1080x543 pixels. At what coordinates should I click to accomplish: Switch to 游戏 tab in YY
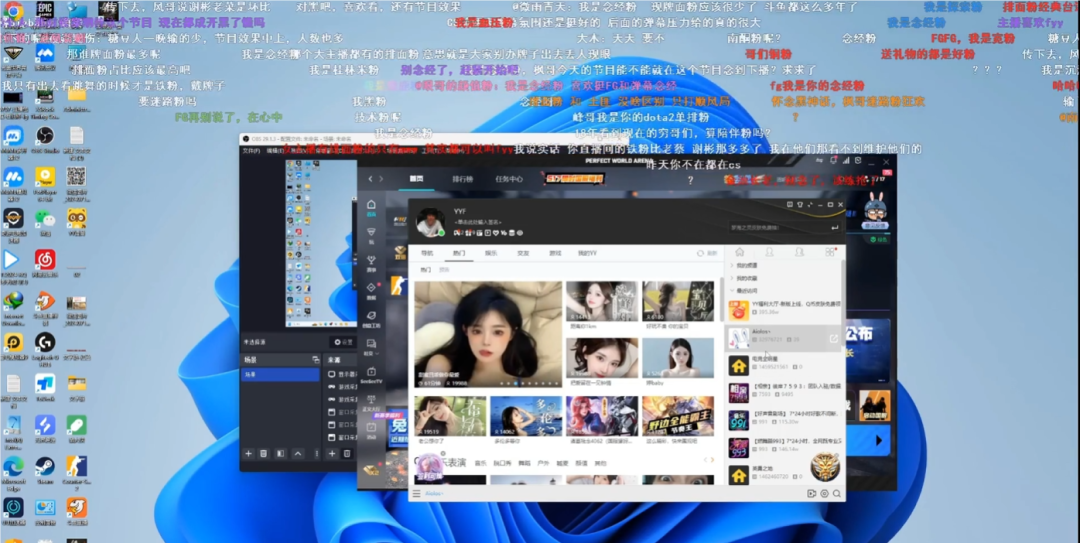(x=555, y=254)
